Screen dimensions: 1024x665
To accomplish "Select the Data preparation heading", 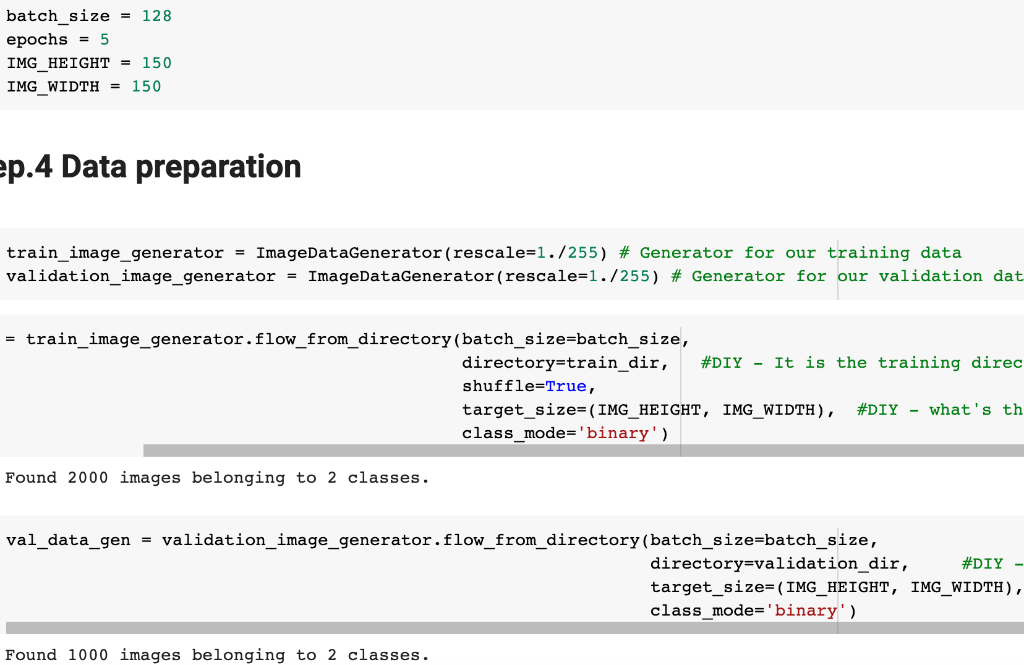I will pos(150,166).
